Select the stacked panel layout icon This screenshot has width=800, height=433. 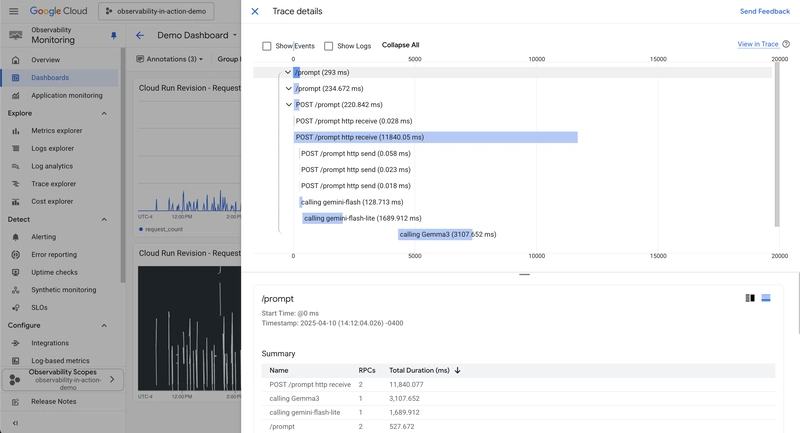(766, 298)
